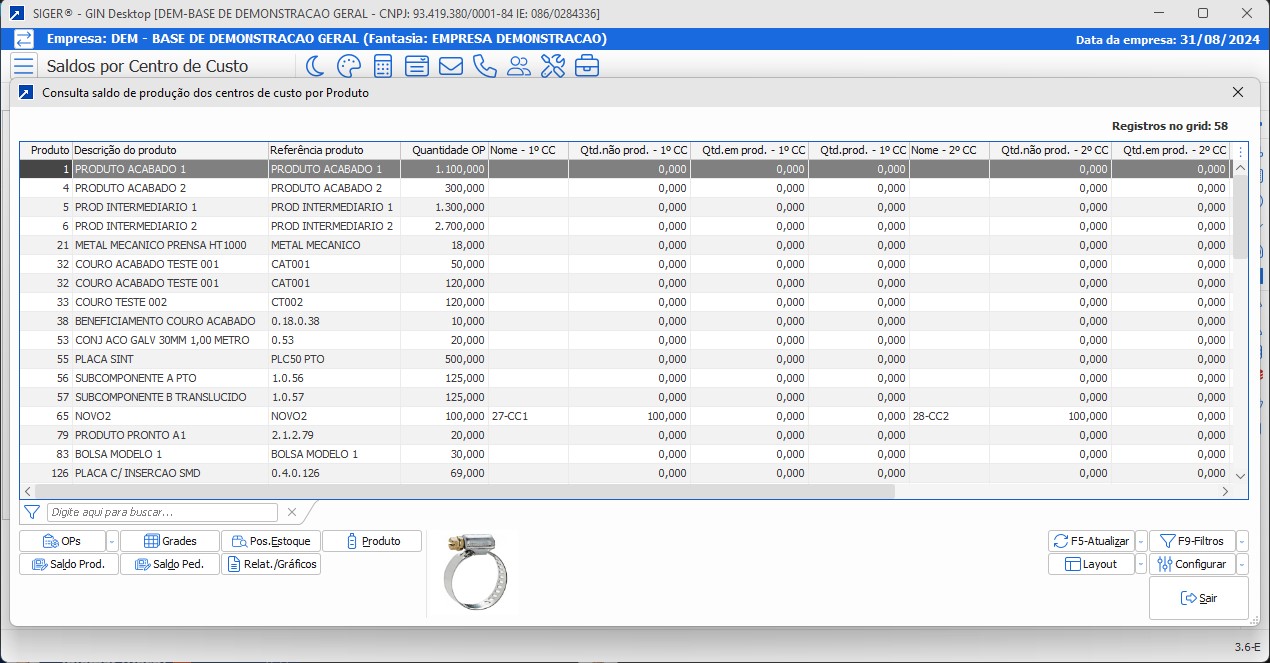Click the notes card icon in the toolbar
The height and width of the screenshot is (663, 1270).
point(416,65)
